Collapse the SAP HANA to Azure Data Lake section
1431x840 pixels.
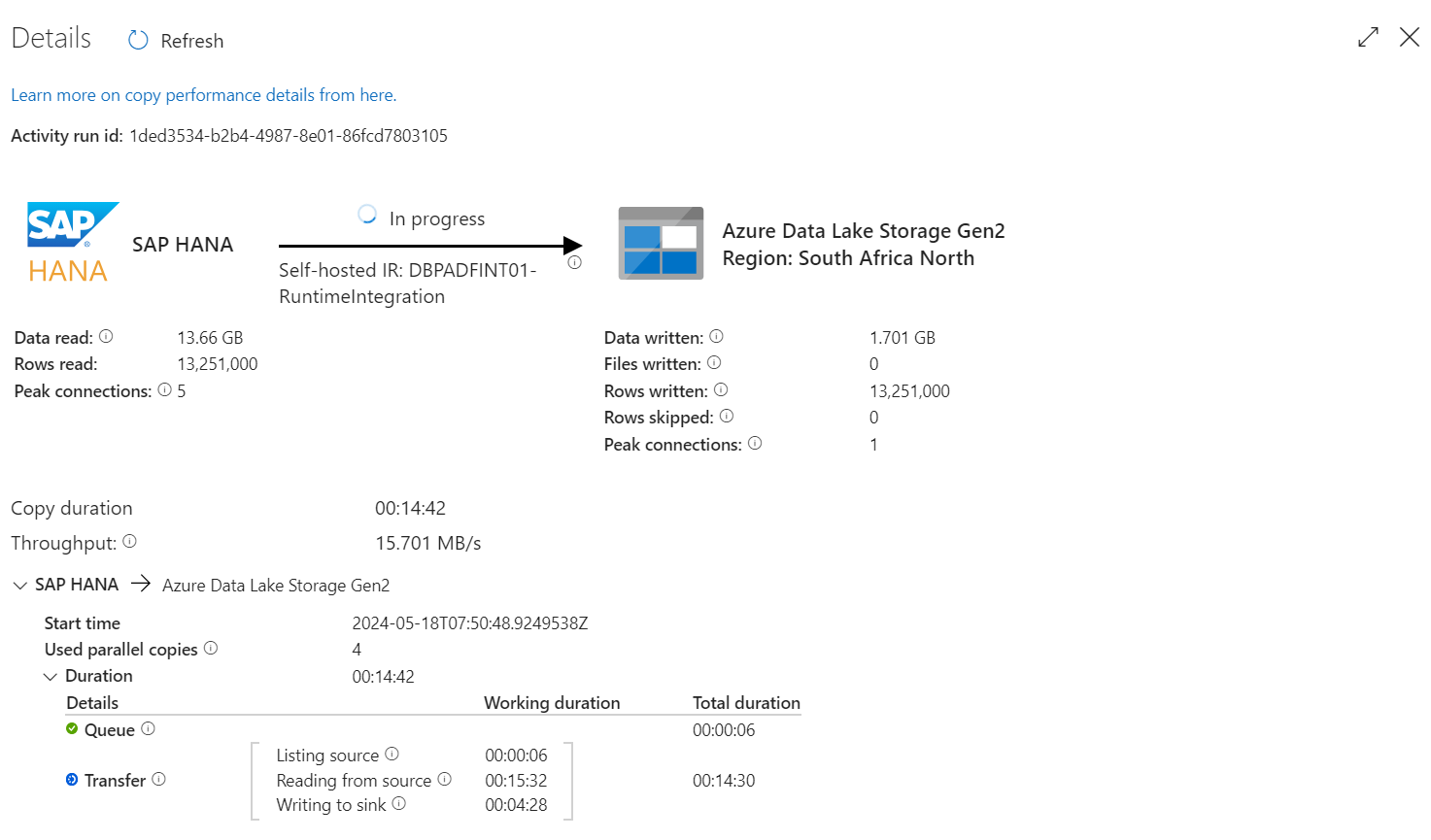[19, 586]
